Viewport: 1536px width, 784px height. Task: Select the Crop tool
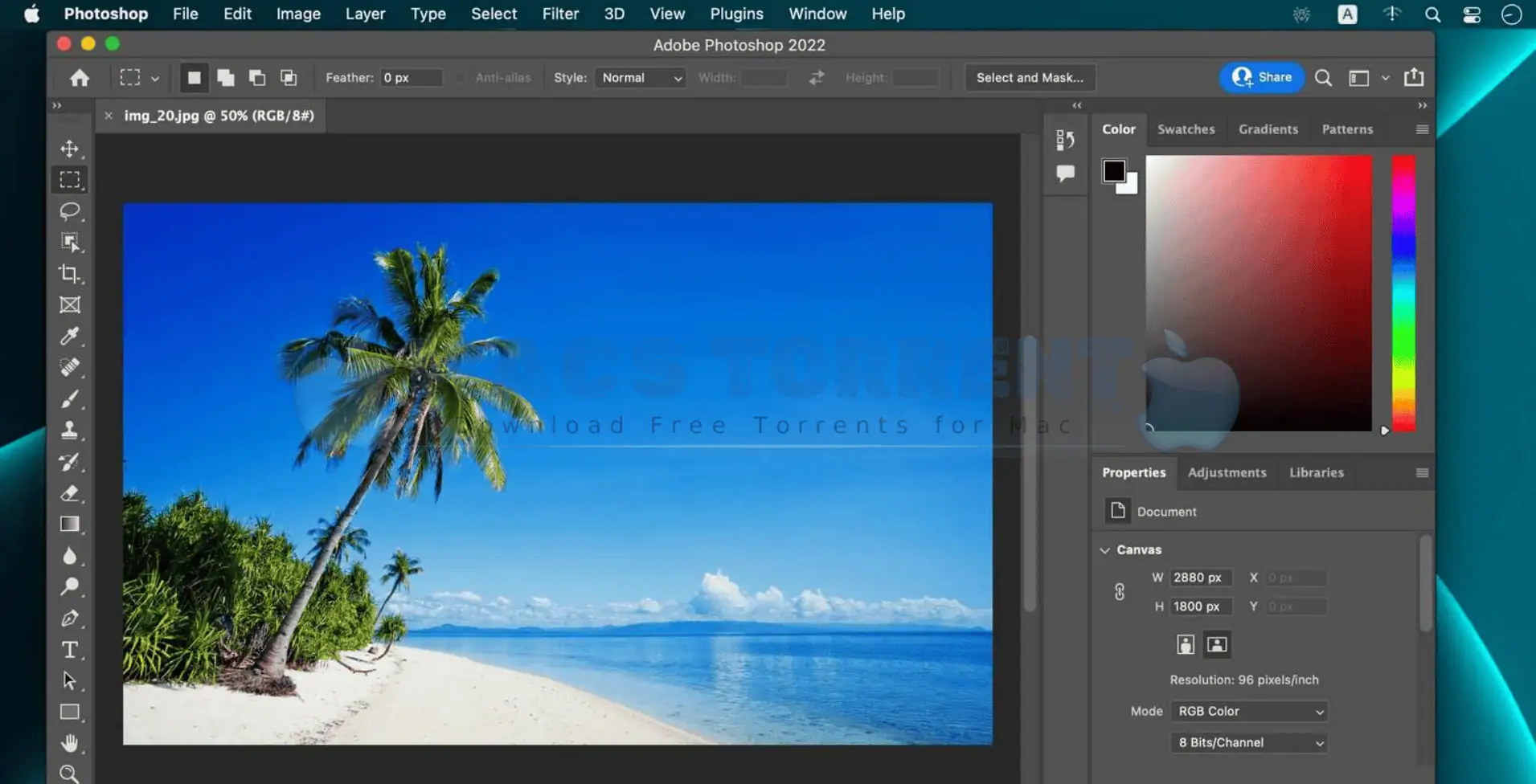[x=70, y=274]
